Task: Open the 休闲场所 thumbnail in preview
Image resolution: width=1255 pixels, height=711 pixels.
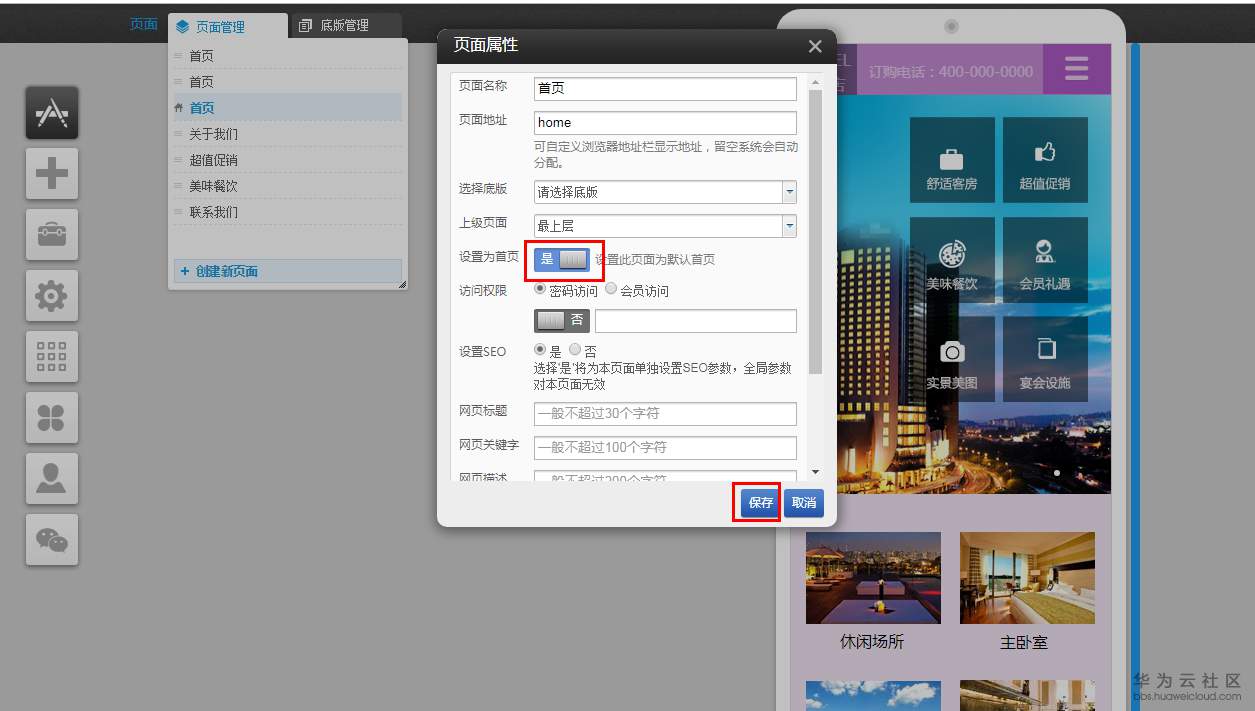Action: tap(873, 578)
